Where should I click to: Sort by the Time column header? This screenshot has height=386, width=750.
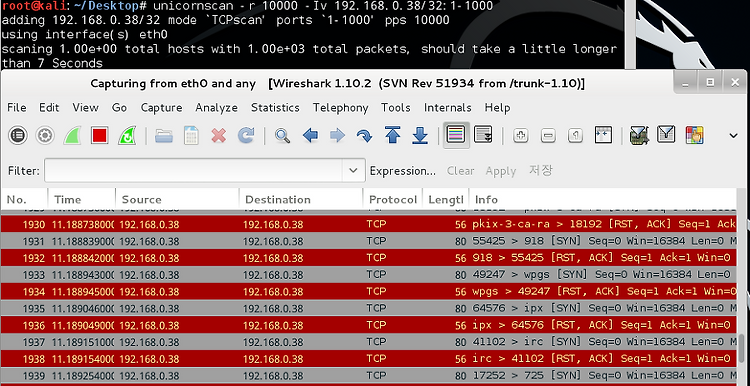(81, 199)
